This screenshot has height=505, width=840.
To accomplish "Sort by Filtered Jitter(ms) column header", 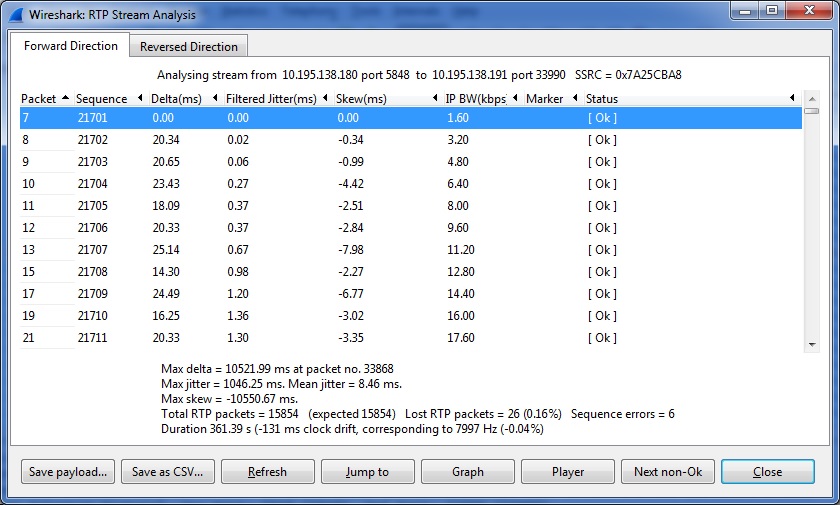I will pyautogui.click(x=270, y=99).
